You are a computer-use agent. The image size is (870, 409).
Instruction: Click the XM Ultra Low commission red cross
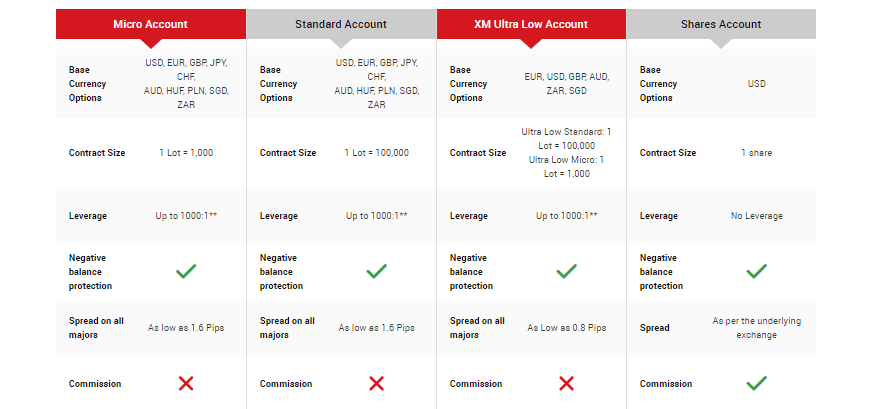(566, 383)
